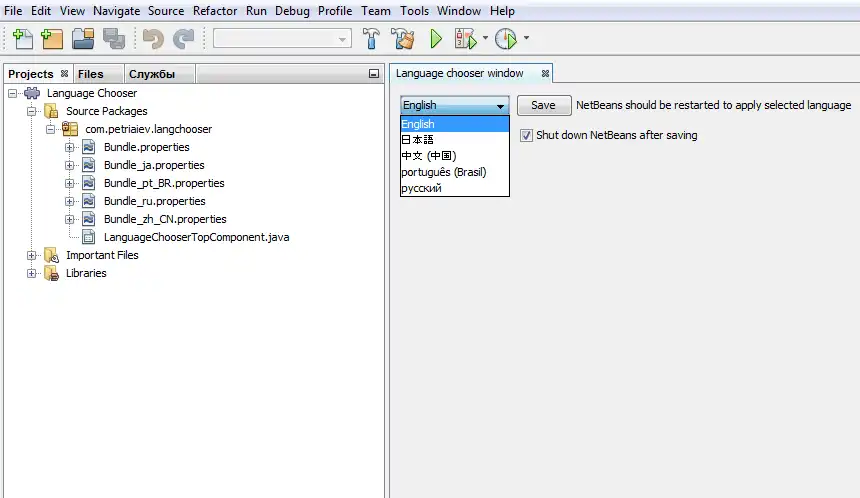Click the language combo box showing English
Screen dimensions: 860x498
(455, 105)
